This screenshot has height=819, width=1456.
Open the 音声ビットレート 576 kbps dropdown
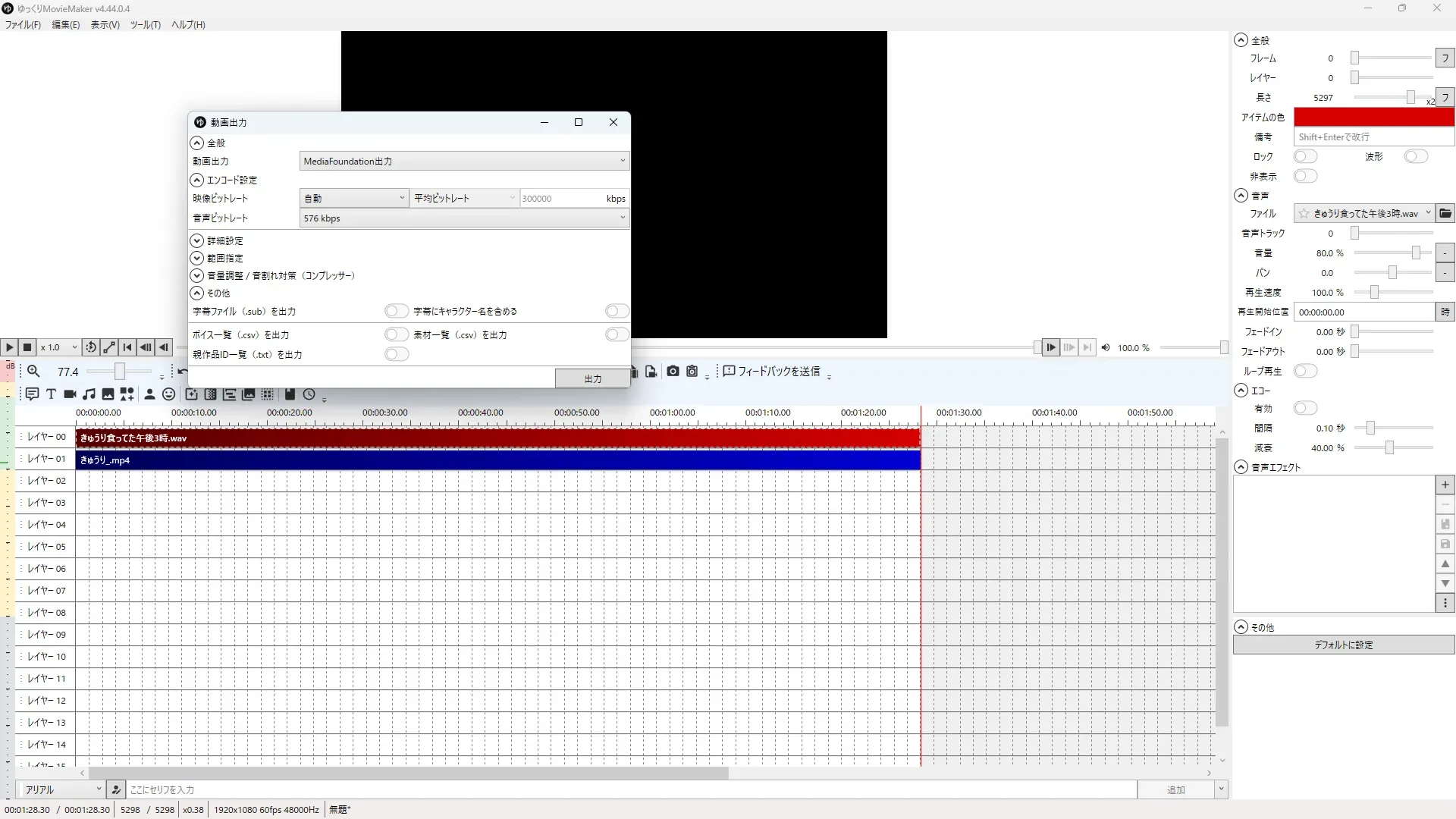pyautogui.click(x=464, y=218)
